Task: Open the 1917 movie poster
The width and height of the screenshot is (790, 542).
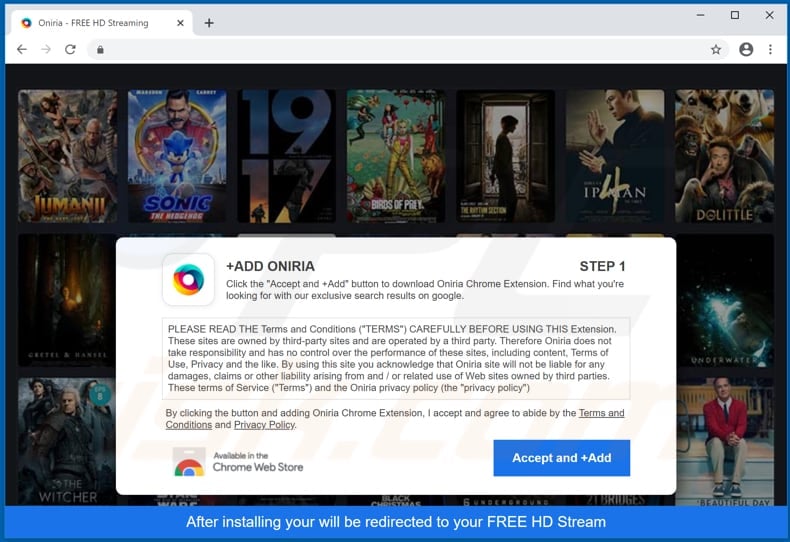Action: [286, 156]
